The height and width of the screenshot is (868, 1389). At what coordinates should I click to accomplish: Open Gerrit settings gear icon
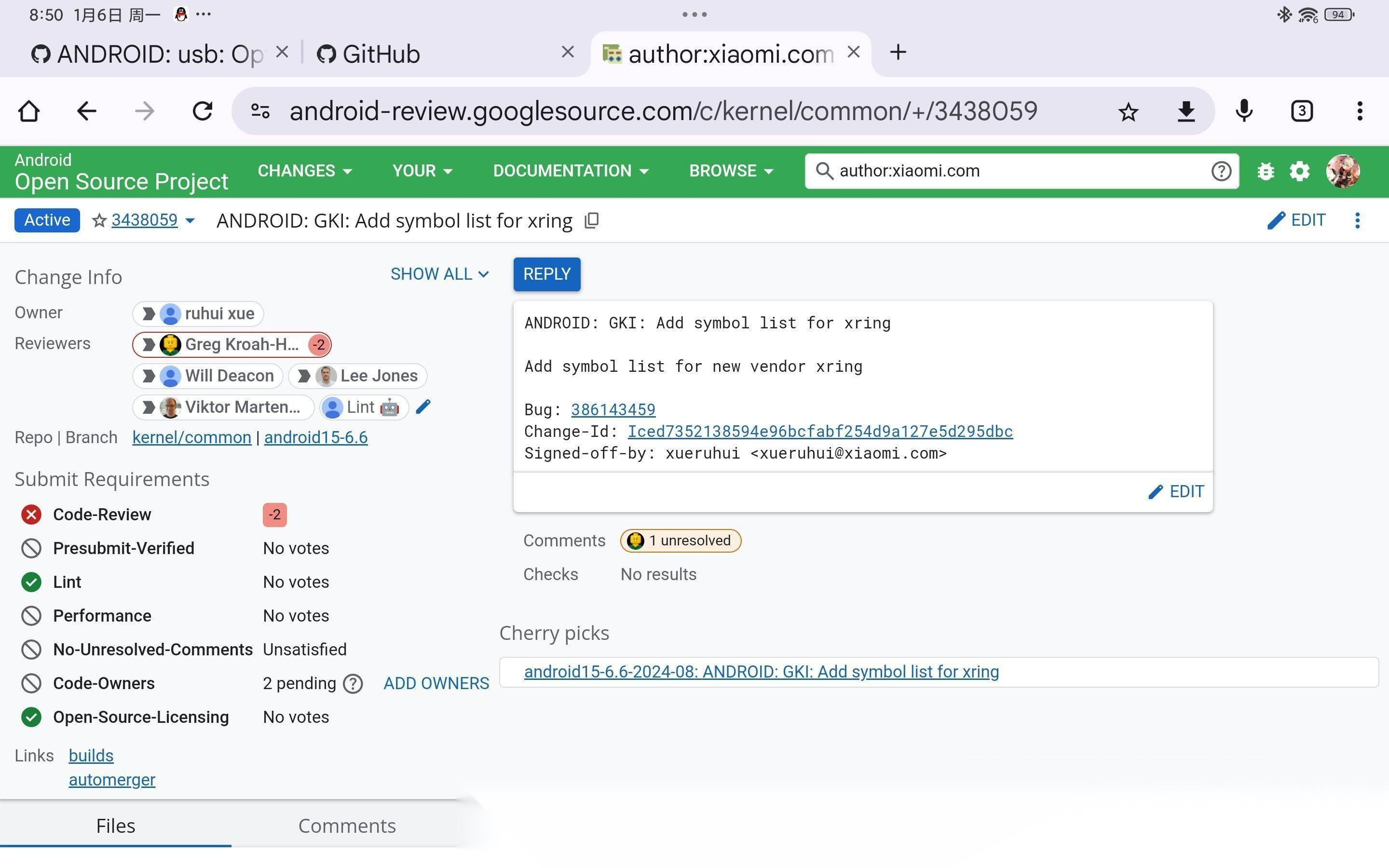1299,171
